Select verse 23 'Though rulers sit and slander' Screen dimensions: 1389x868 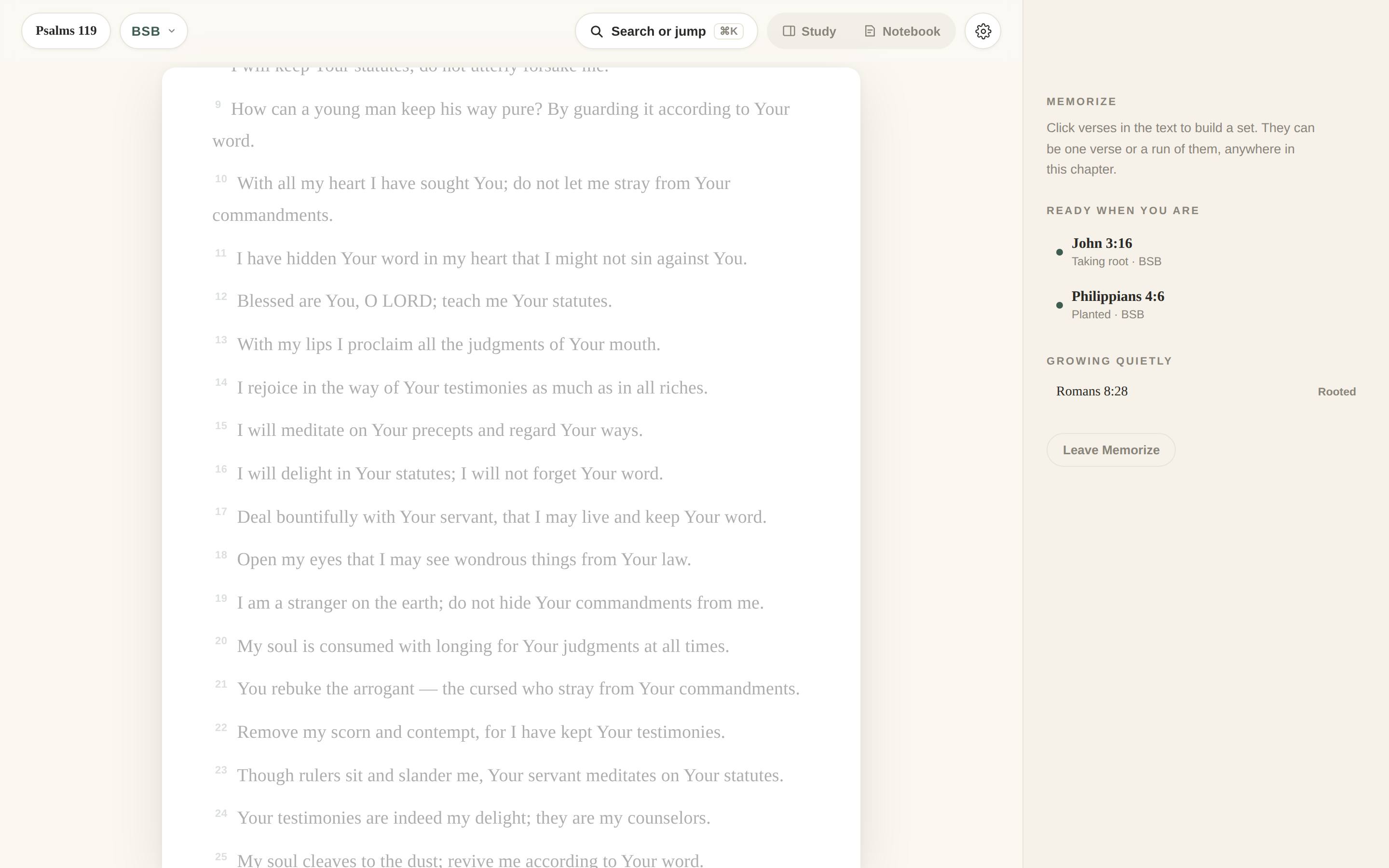click(498, 775)
